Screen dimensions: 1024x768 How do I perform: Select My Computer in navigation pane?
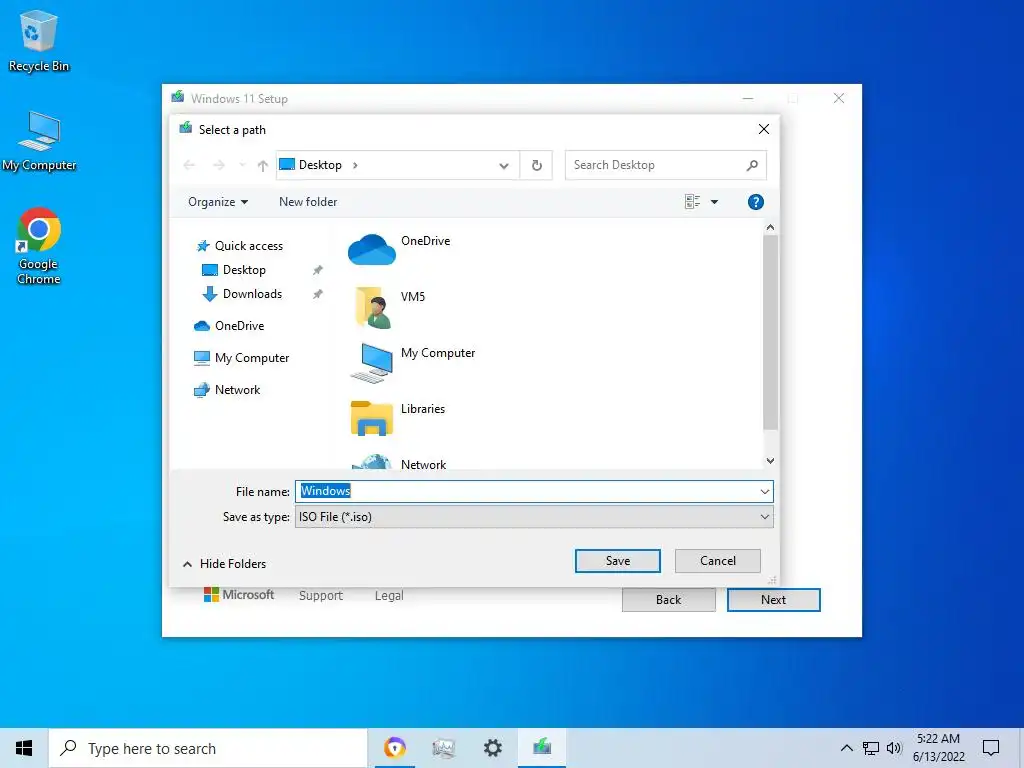242,358
